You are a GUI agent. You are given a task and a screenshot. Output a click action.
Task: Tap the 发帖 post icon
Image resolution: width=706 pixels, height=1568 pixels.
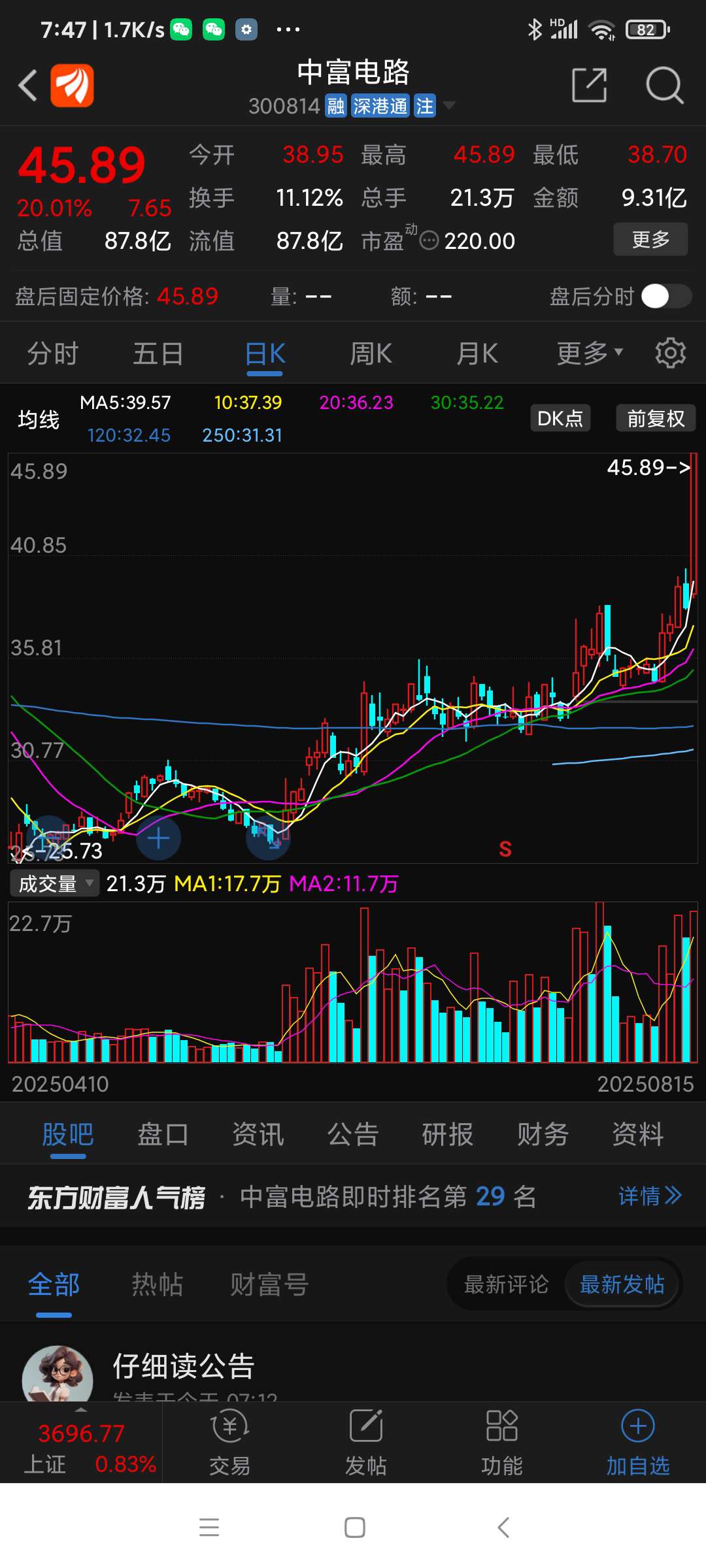(x=365, y=1443)
